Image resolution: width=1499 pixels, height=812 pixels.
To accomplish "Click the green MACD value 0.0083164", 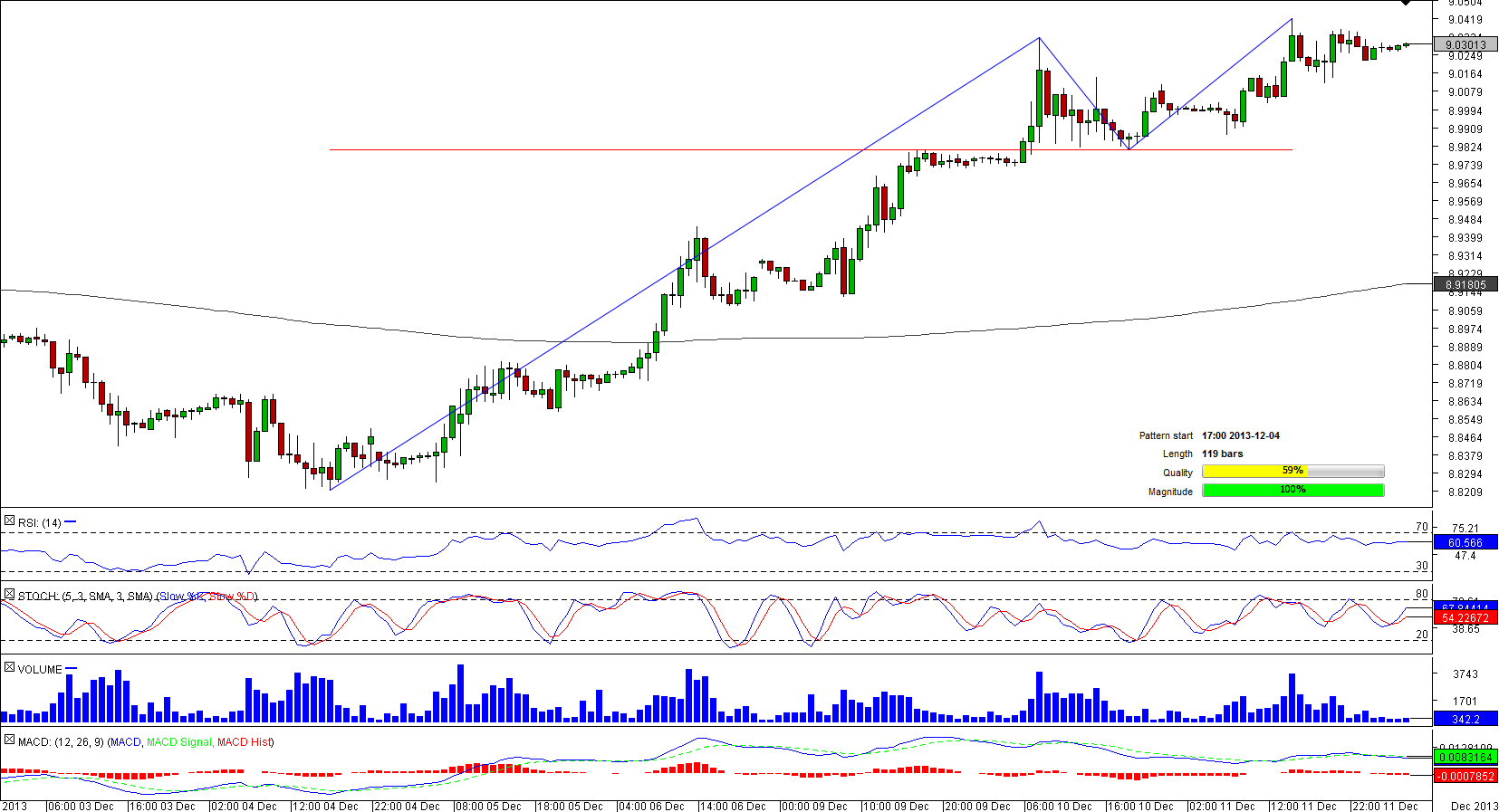I will [1465, 758].
